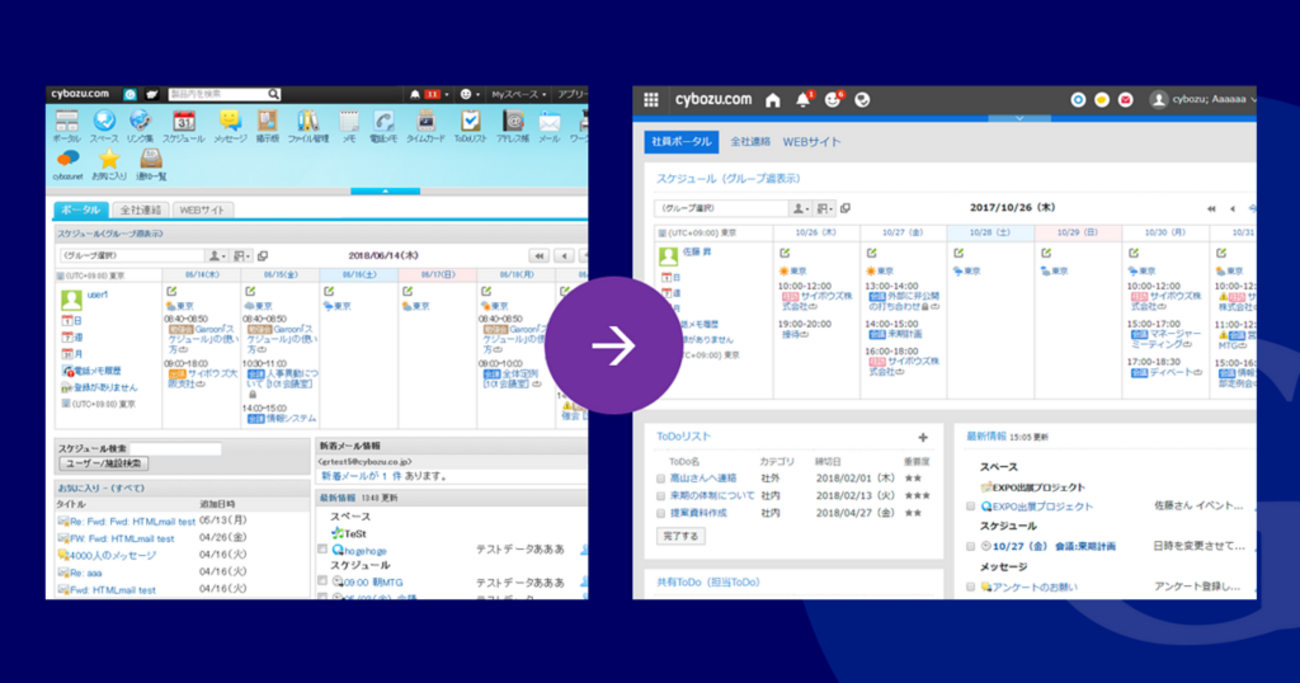This screenshot has height=683, width=1300.
Task: Check the アンケートのお願い notification checkbox
Action: [971, 587]
